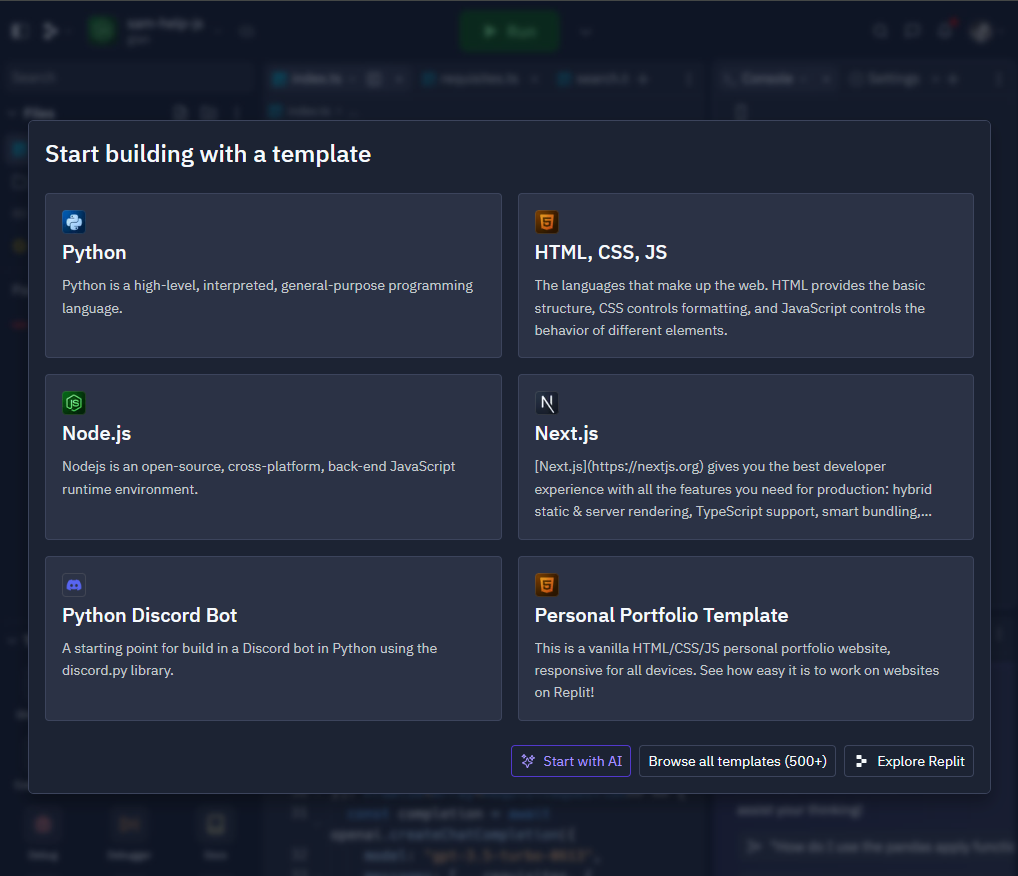Click the Python logo icon

click(x=74, y=222)
